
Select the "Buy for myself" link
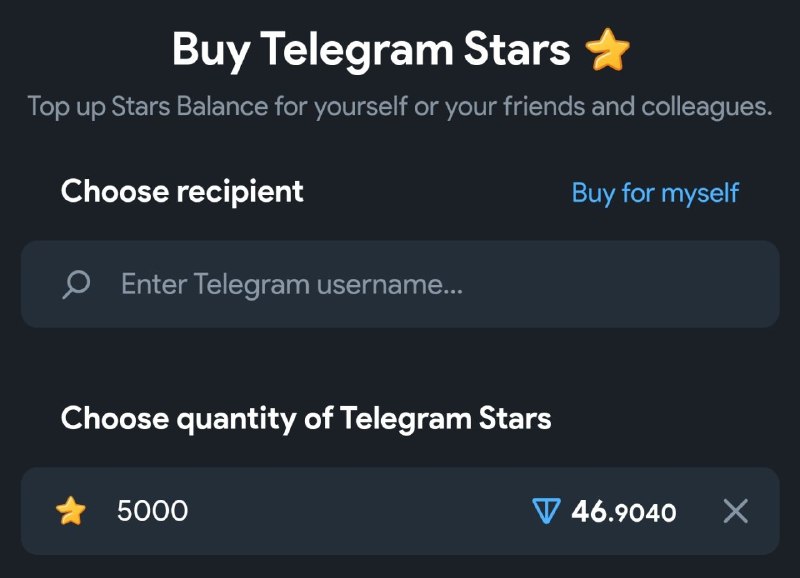pos(655,192)
